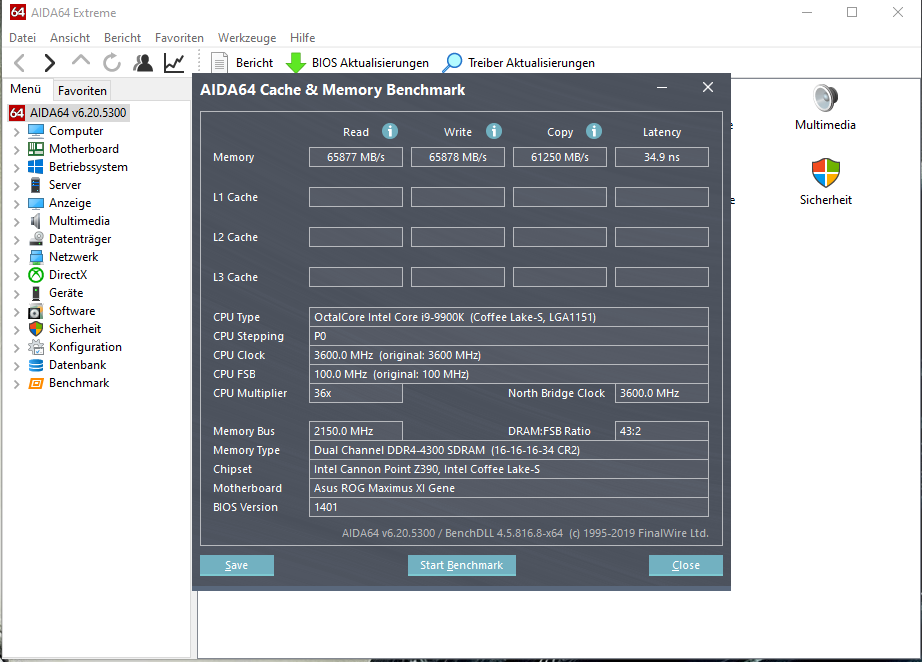The width and height of the screenshot is (922, 662).
Task: Expand the Multimedia tree node
Action: 16,222
